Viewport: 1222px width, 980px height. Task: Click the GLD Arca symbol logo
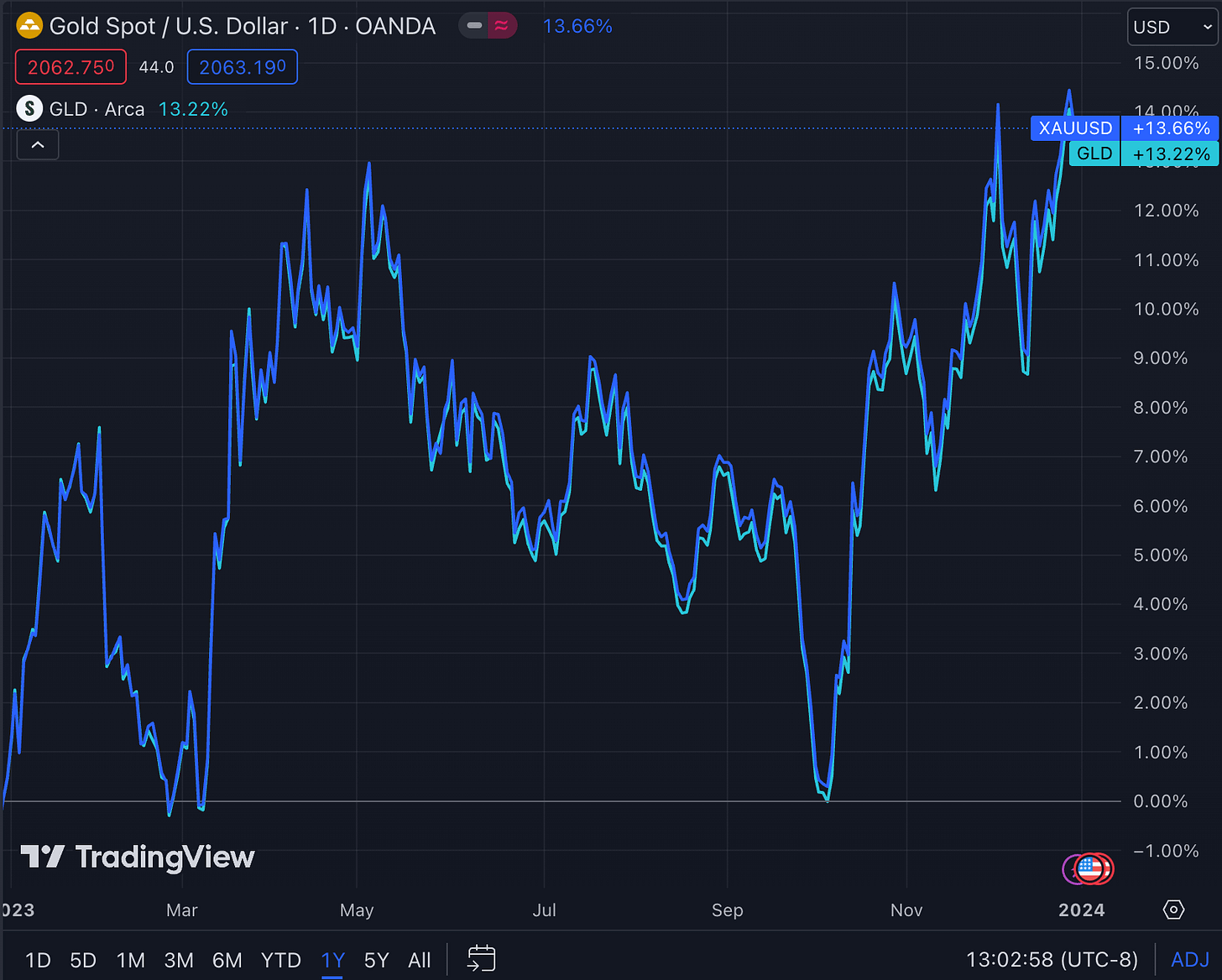[29, 109]
